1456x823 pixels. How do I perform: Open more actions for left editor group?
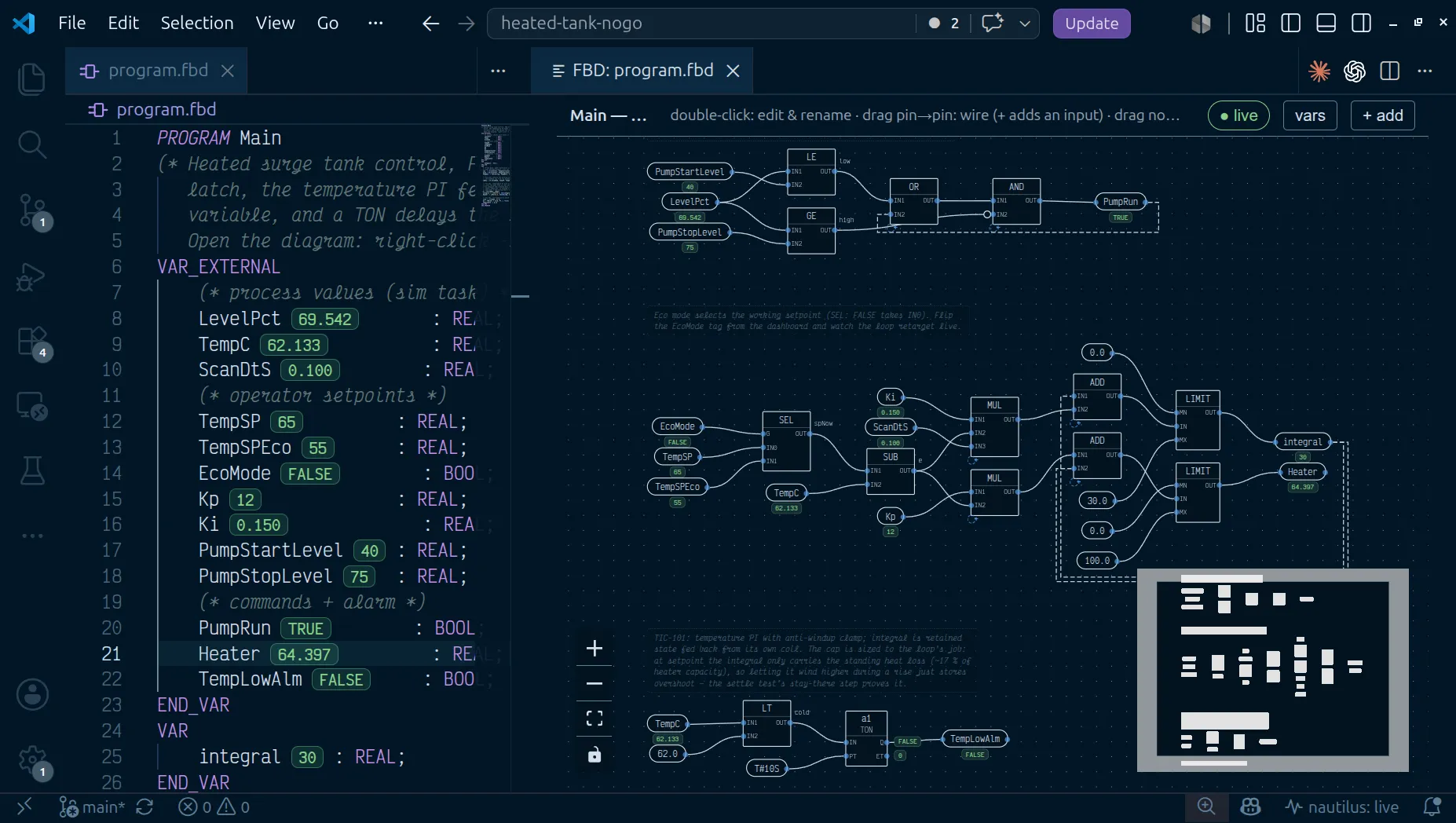498,71
